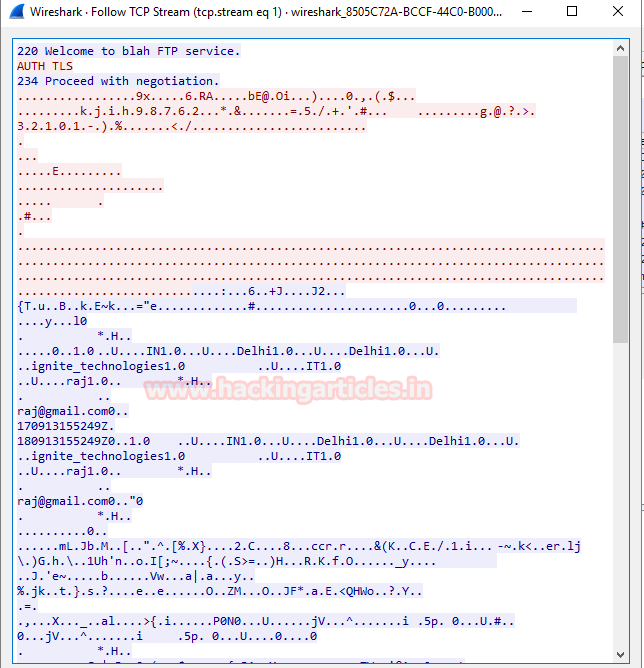Minimize the Follow TCP Stream window
The image size is (644, 668).
[x=527, y=12]
